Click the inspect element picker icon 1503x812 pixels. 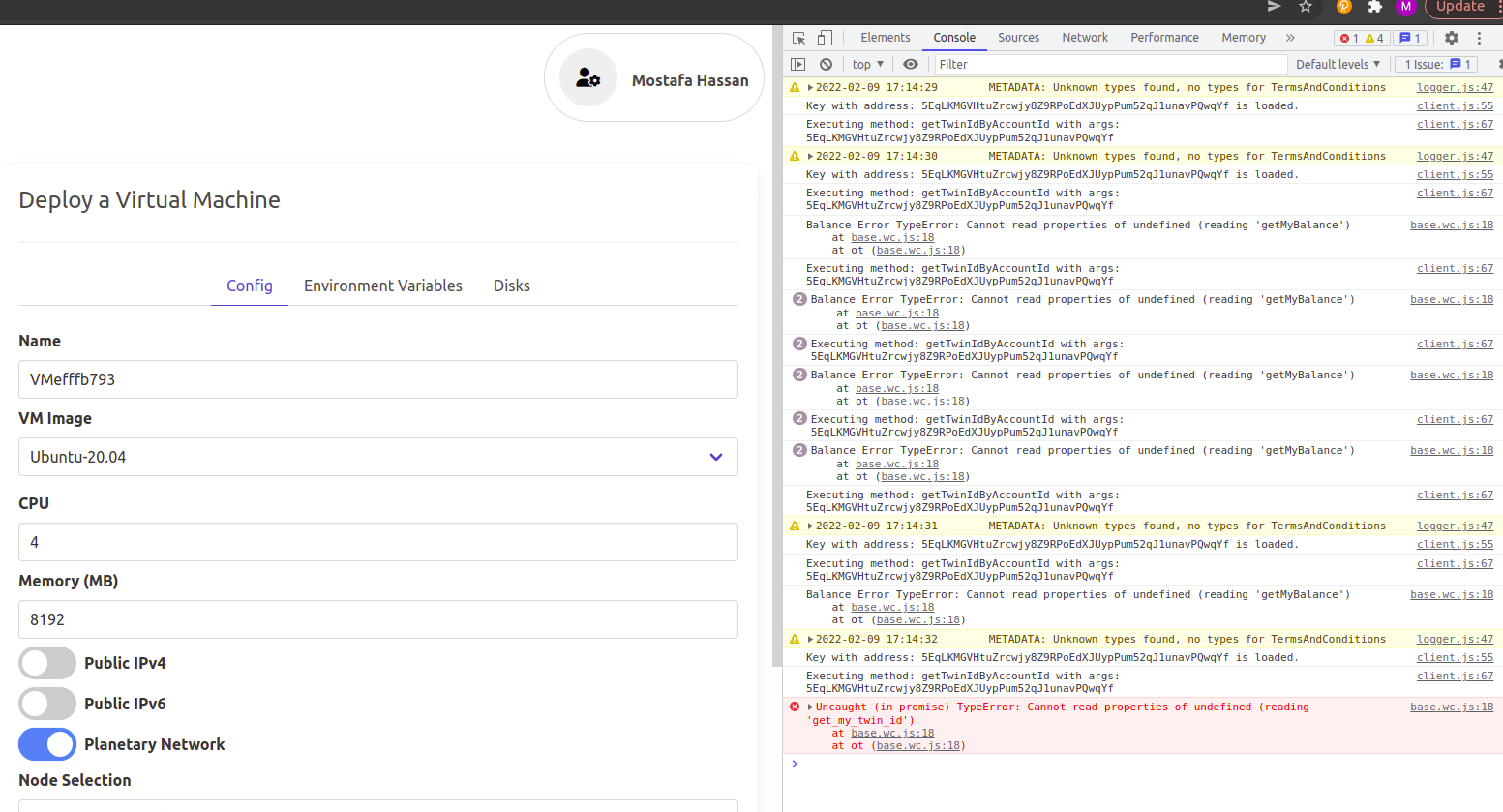click(798, 38)
